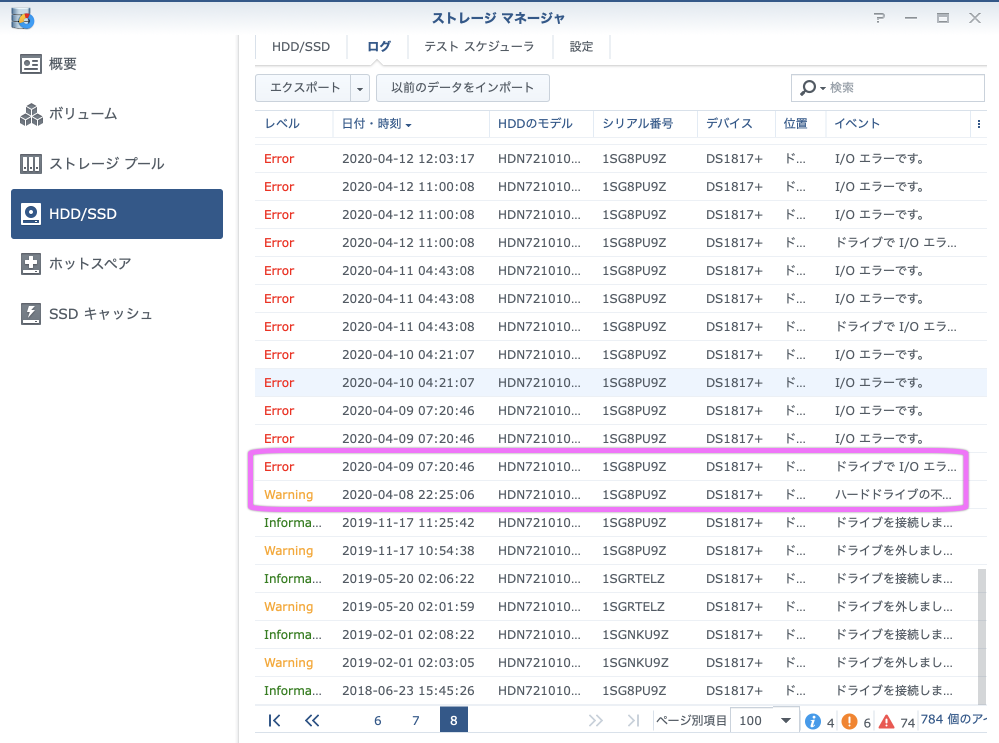
Task: Click the red error triangle icon
Action: 885,721
